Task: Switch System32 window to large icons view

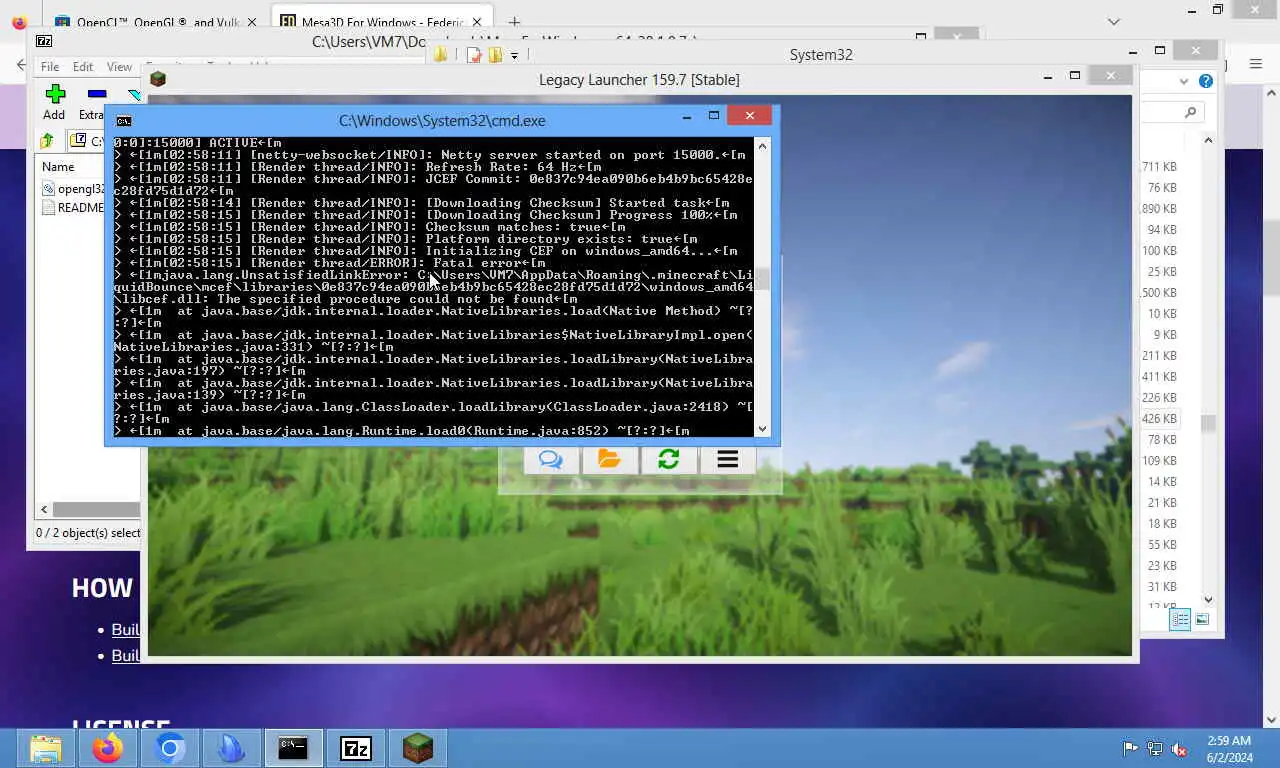Action: tap(1202, 620)
